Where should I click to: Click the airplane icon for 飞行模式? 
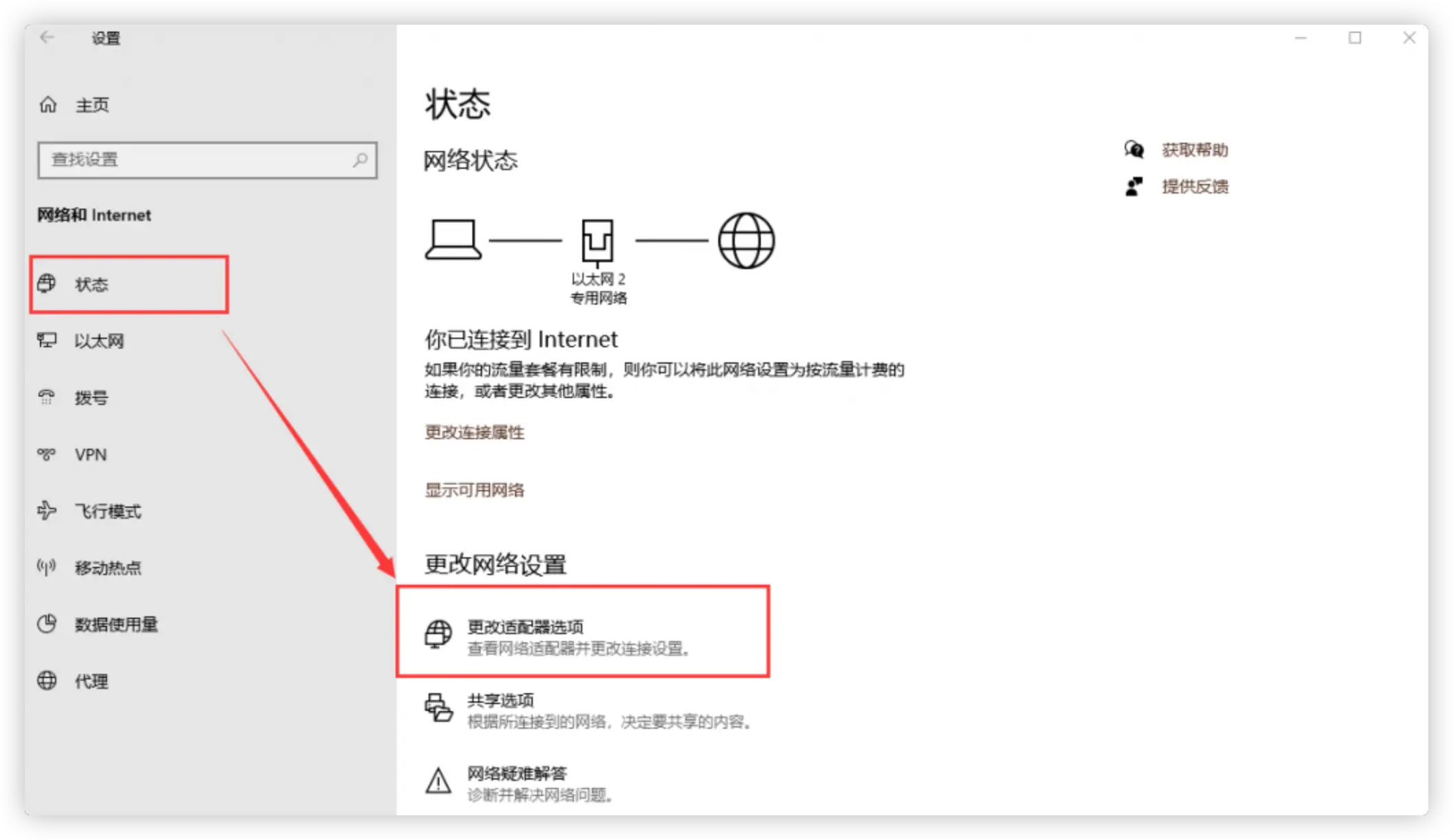click(47, 511)
